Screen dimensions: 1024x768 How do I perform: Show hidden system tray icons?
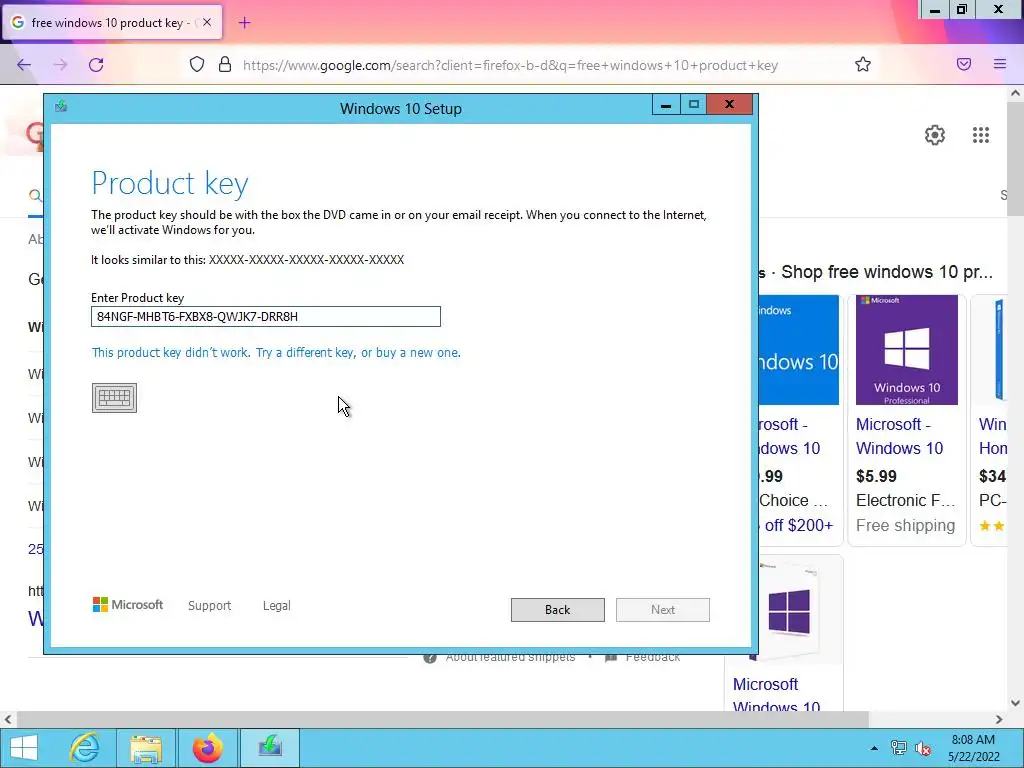(874, 748)
